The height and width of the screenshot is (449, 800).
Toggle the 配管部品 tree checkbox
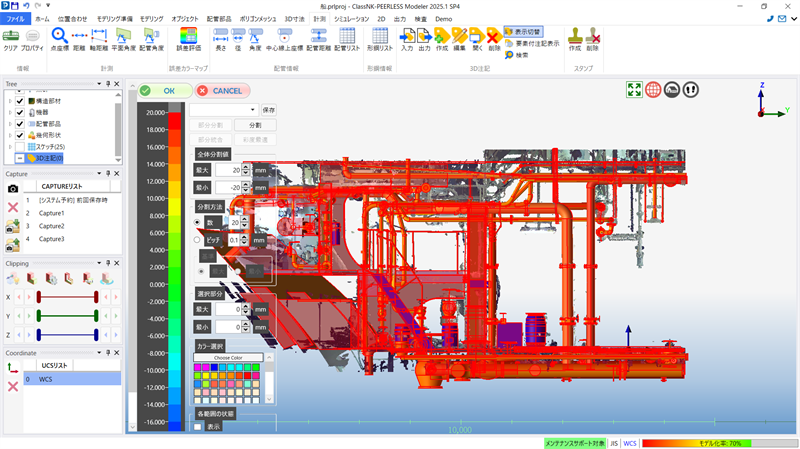[20, 124]
